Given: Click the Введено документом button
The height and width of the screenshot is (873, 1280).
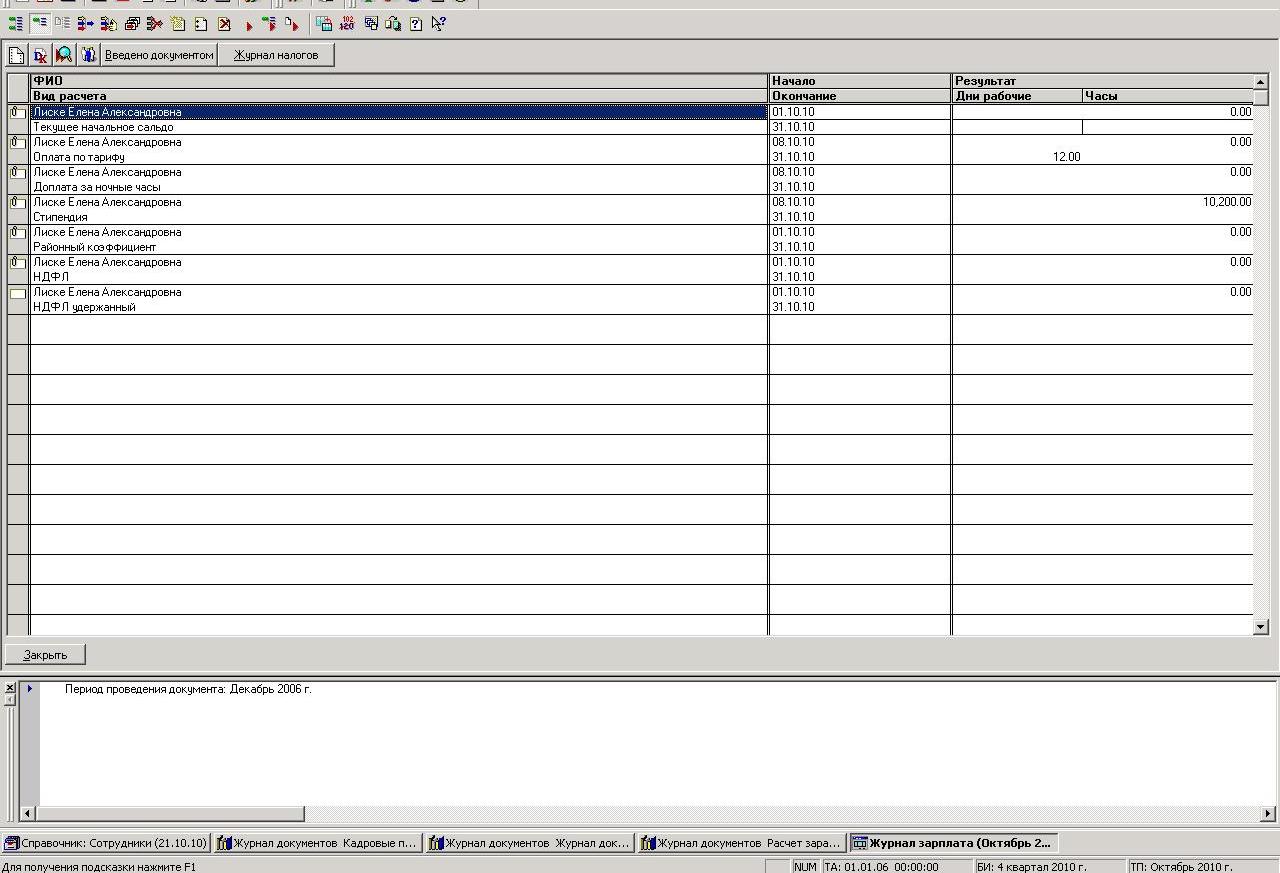Looking at the screenshot, I should (x=159, y=55).
